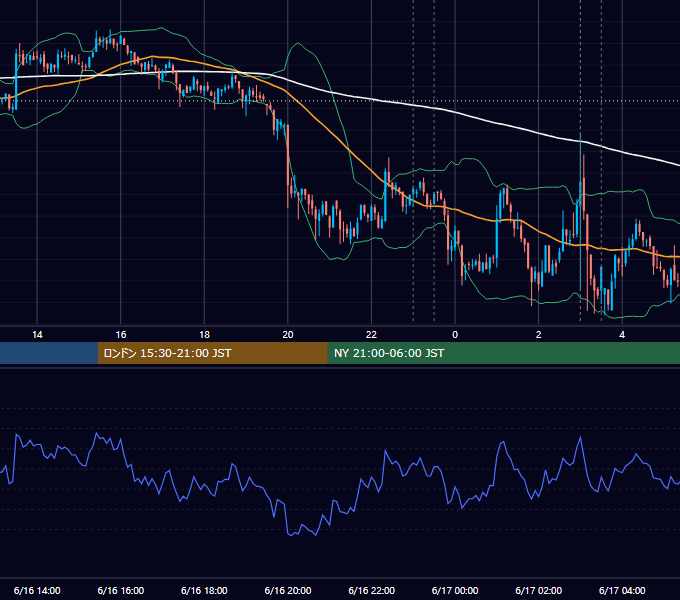Click the NY 21:00-06:00 JST session bar
The height and width of the screenshot is (600, 680).
tap(503, 353)
